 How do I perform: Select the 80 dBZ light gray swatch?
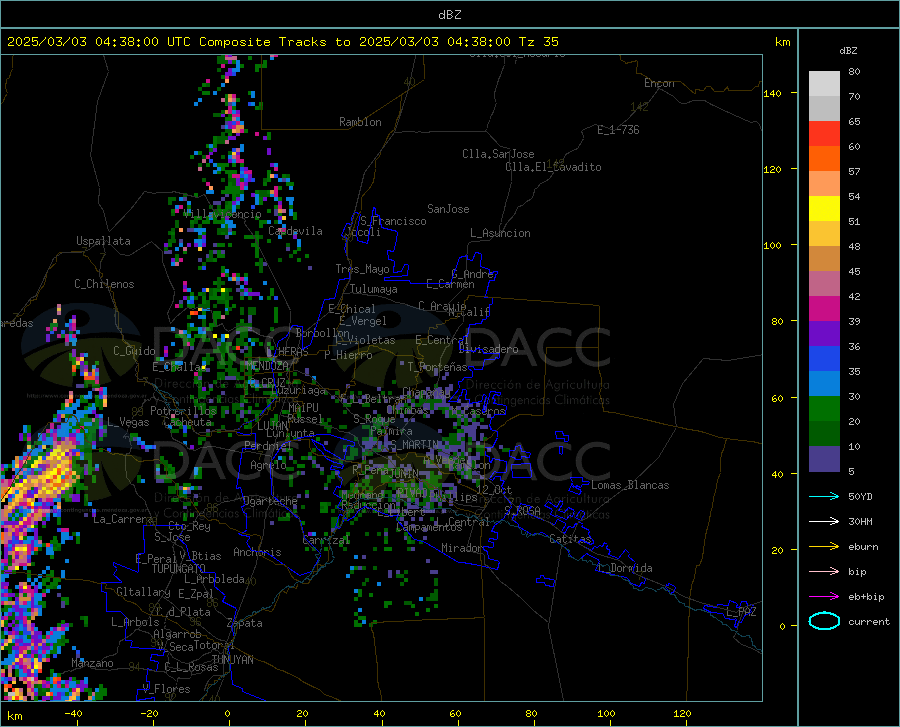pyautogui.click(x=824, y=84)
